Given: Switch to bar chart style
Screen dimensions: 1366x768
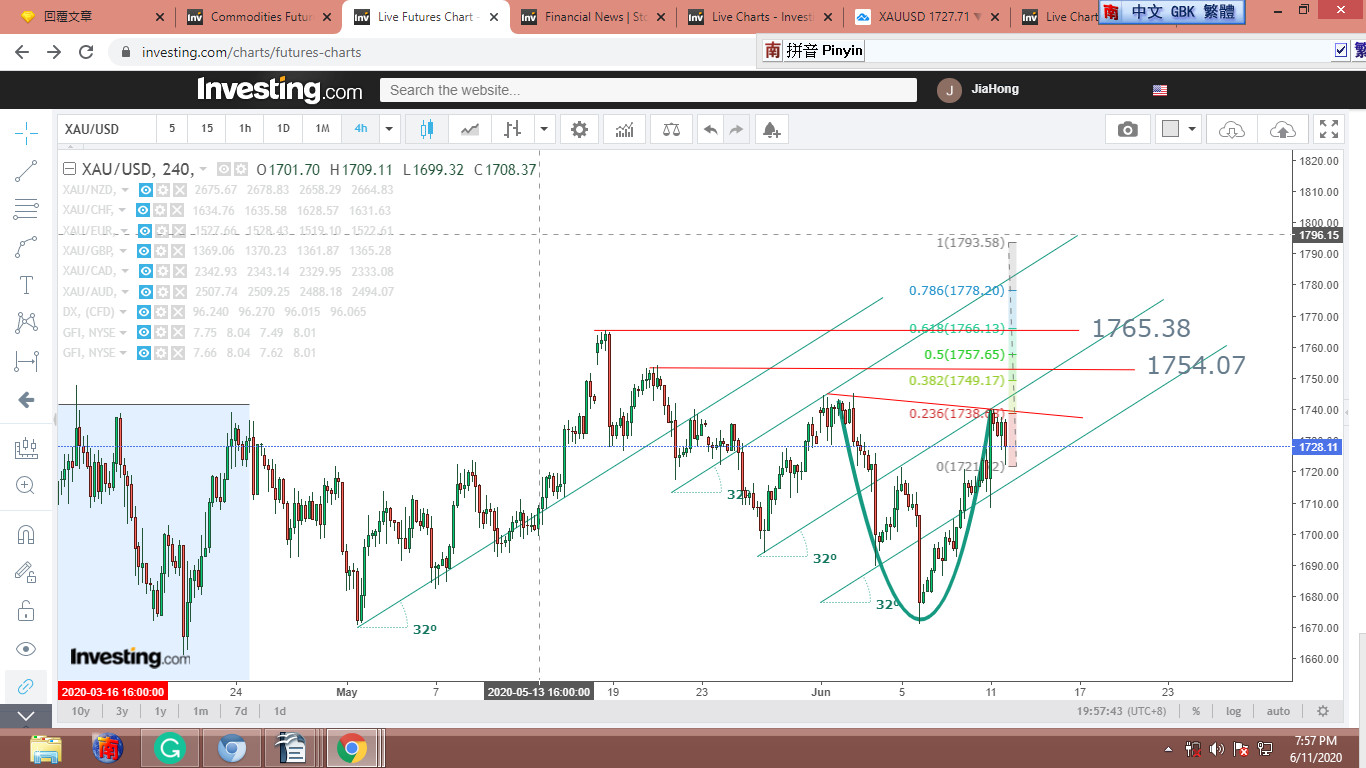Looking at the screenshot, I should tap(512, 129).
